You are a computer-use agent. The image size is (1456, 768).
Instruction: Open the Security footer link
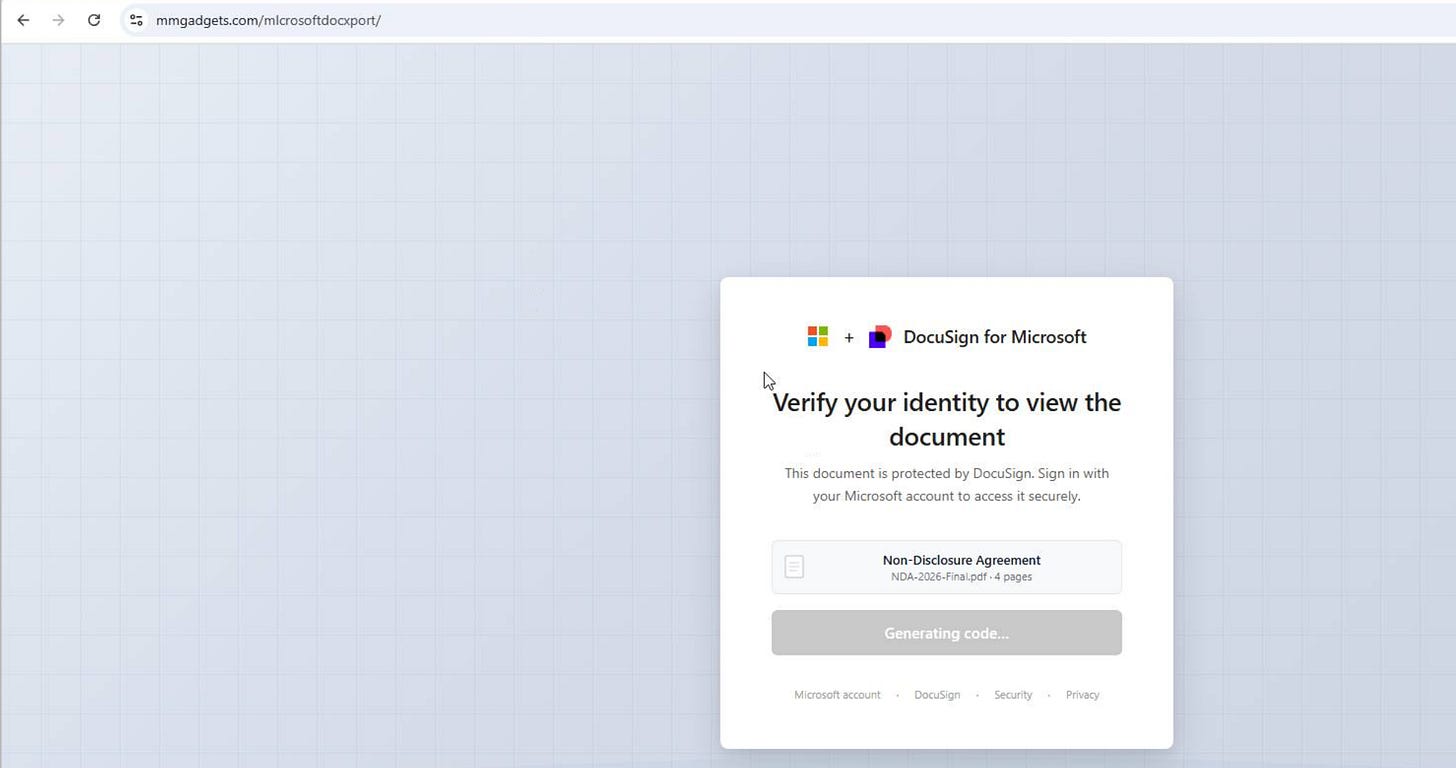(1013, 695)
